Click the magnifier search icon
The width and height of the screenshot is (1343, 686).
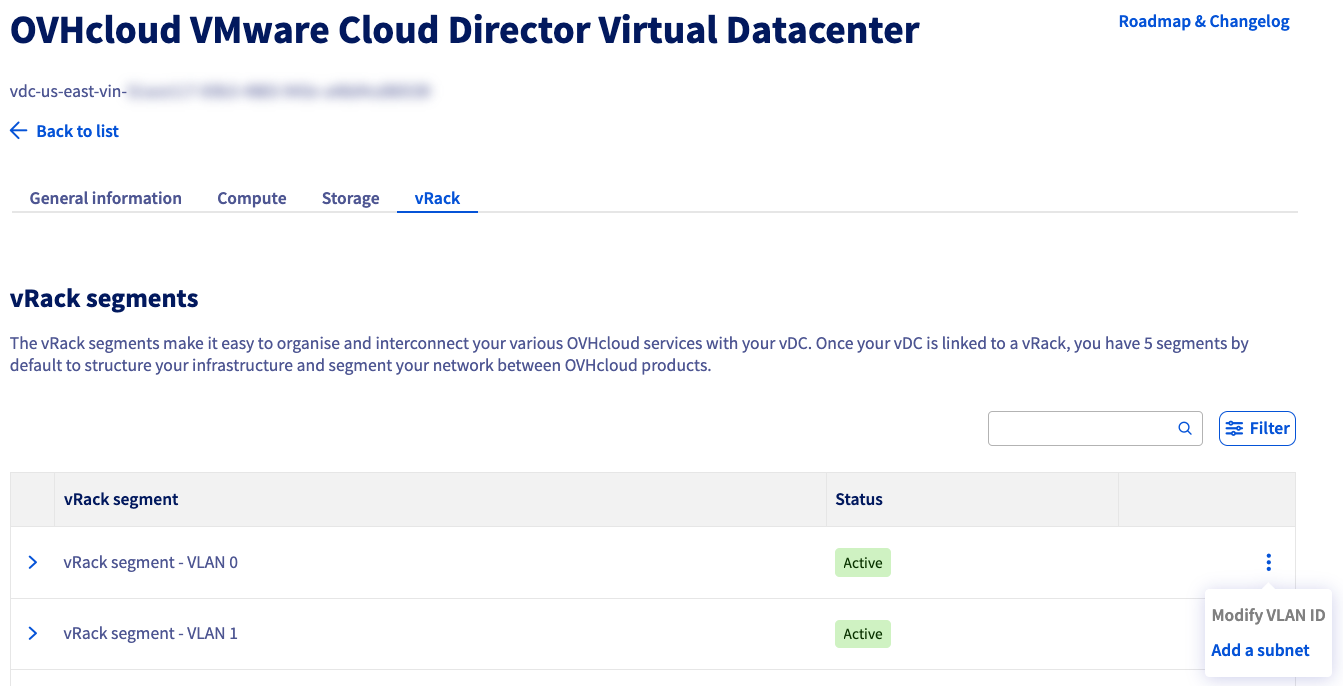1185,429
